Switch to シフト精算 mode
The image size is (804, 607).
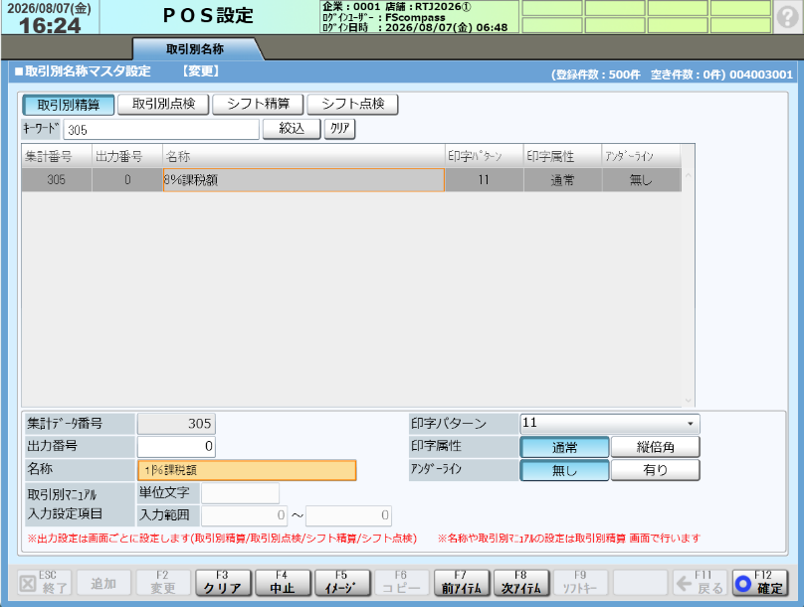pyautogui.click(x=258, y=105)
